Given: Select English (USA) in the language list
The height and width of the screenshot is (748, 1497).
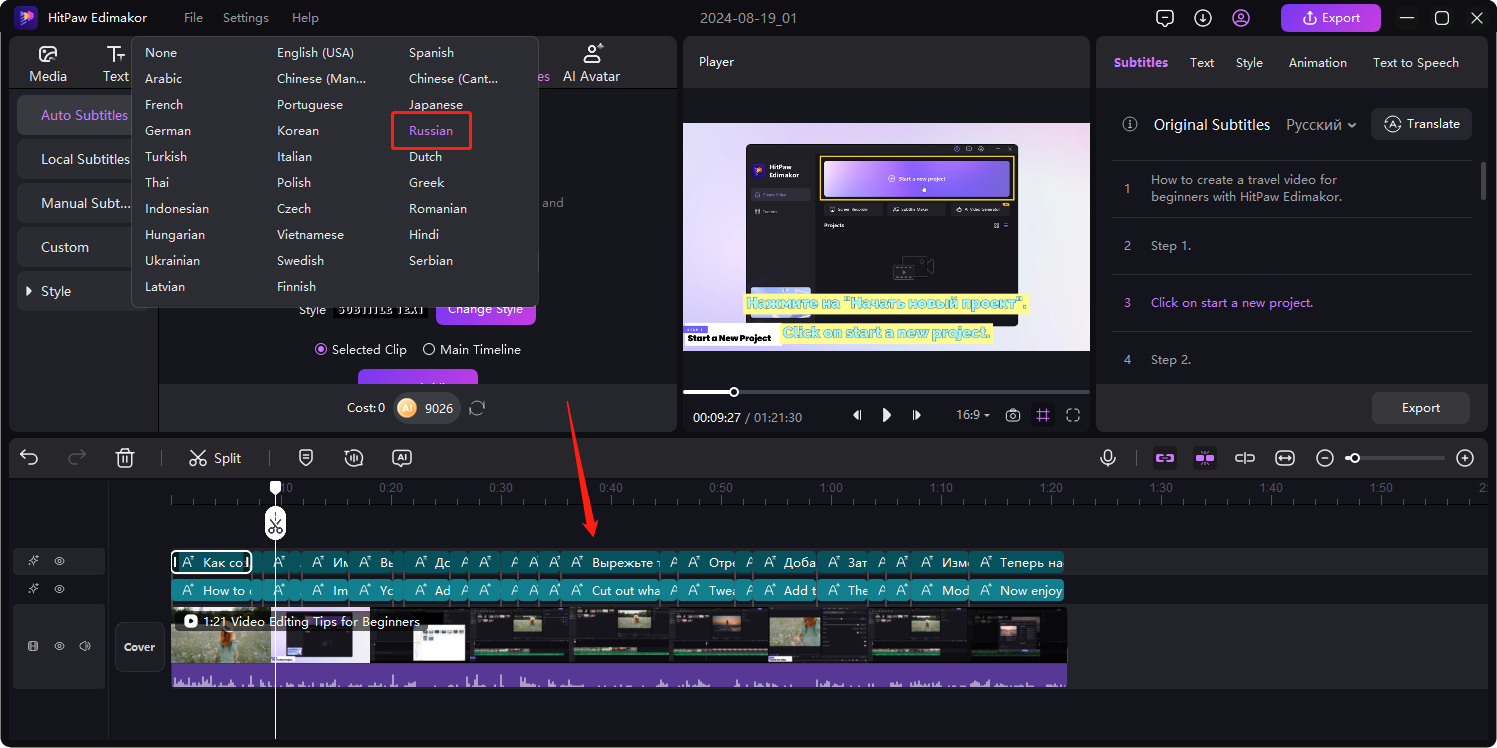Looking at the screenshot, I should 315,53.
